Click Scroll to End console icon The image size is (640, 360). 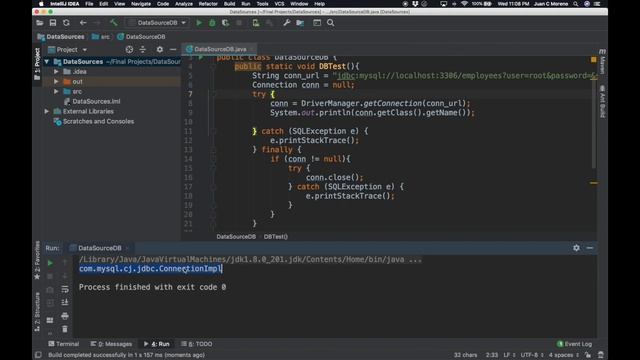(64, 302)
